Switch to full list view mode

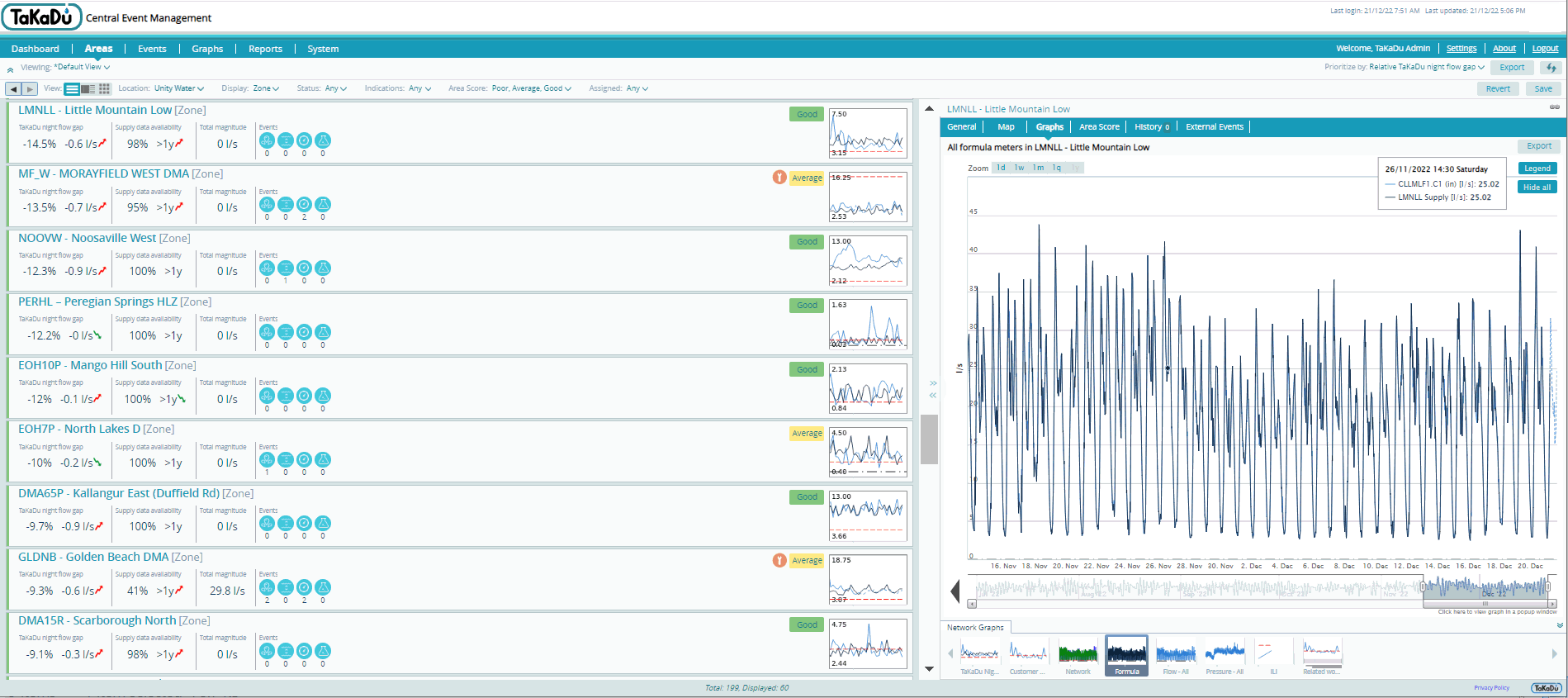click(x=72, y=88)
